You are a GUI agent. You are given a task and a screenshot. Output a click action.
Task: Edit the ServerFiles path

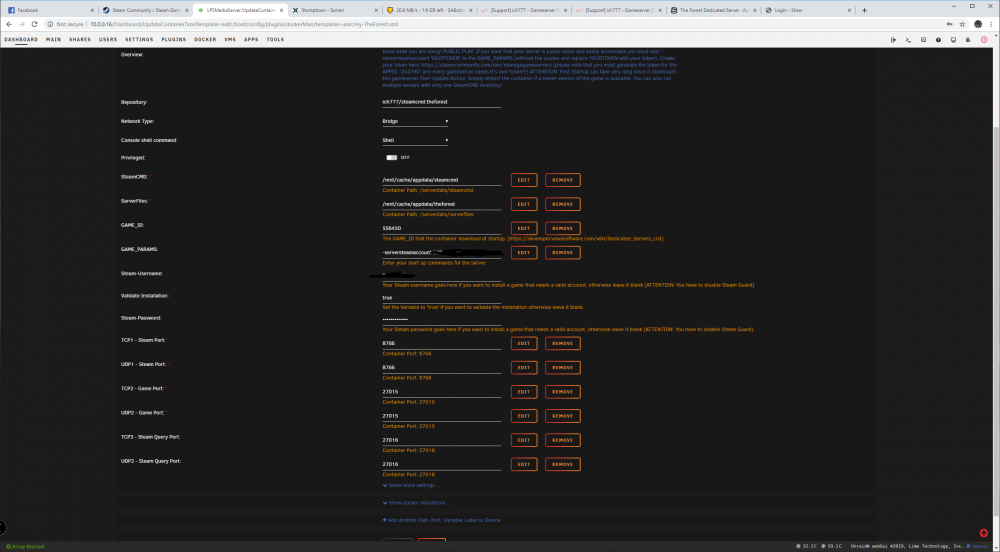(524, 205)
